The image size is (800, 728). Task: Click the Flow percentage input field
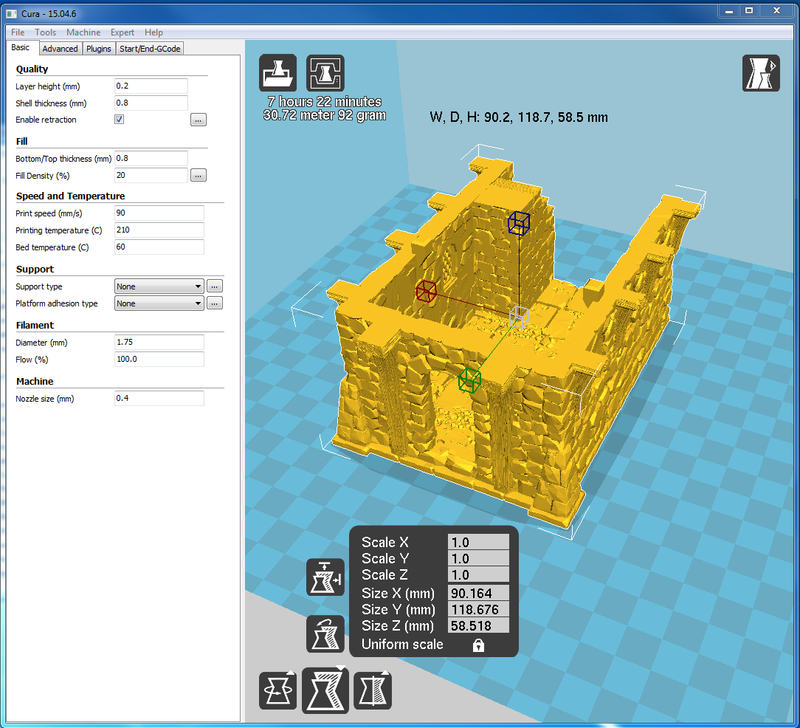coord(159,359)
